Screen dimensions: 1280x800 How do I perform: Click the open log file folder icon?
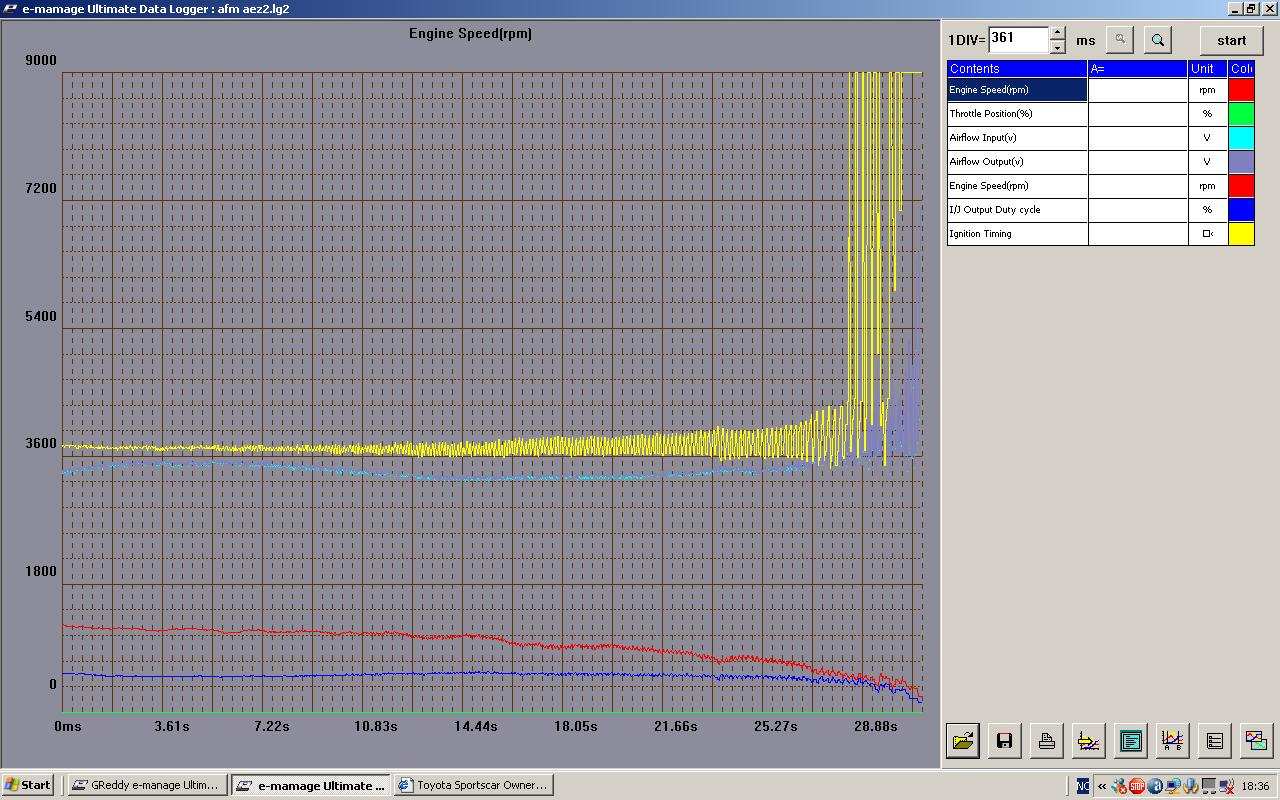coord(963,740)
